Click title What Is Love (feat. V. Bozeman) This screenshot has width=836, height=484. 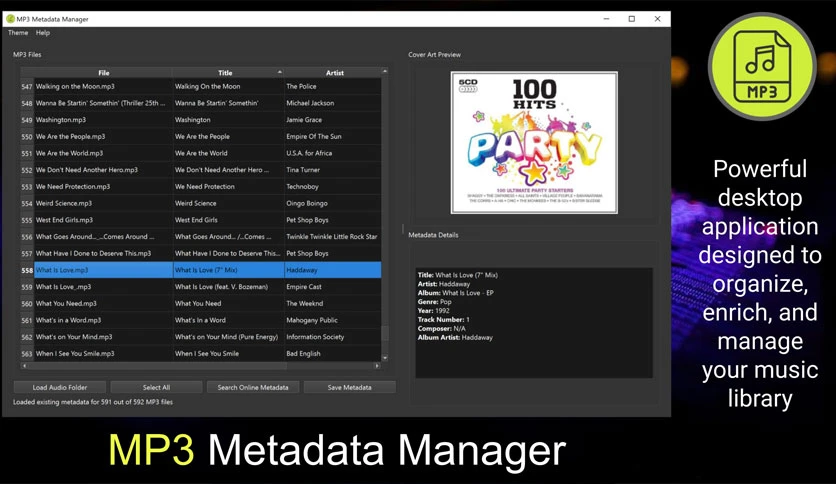coord(221,287)
